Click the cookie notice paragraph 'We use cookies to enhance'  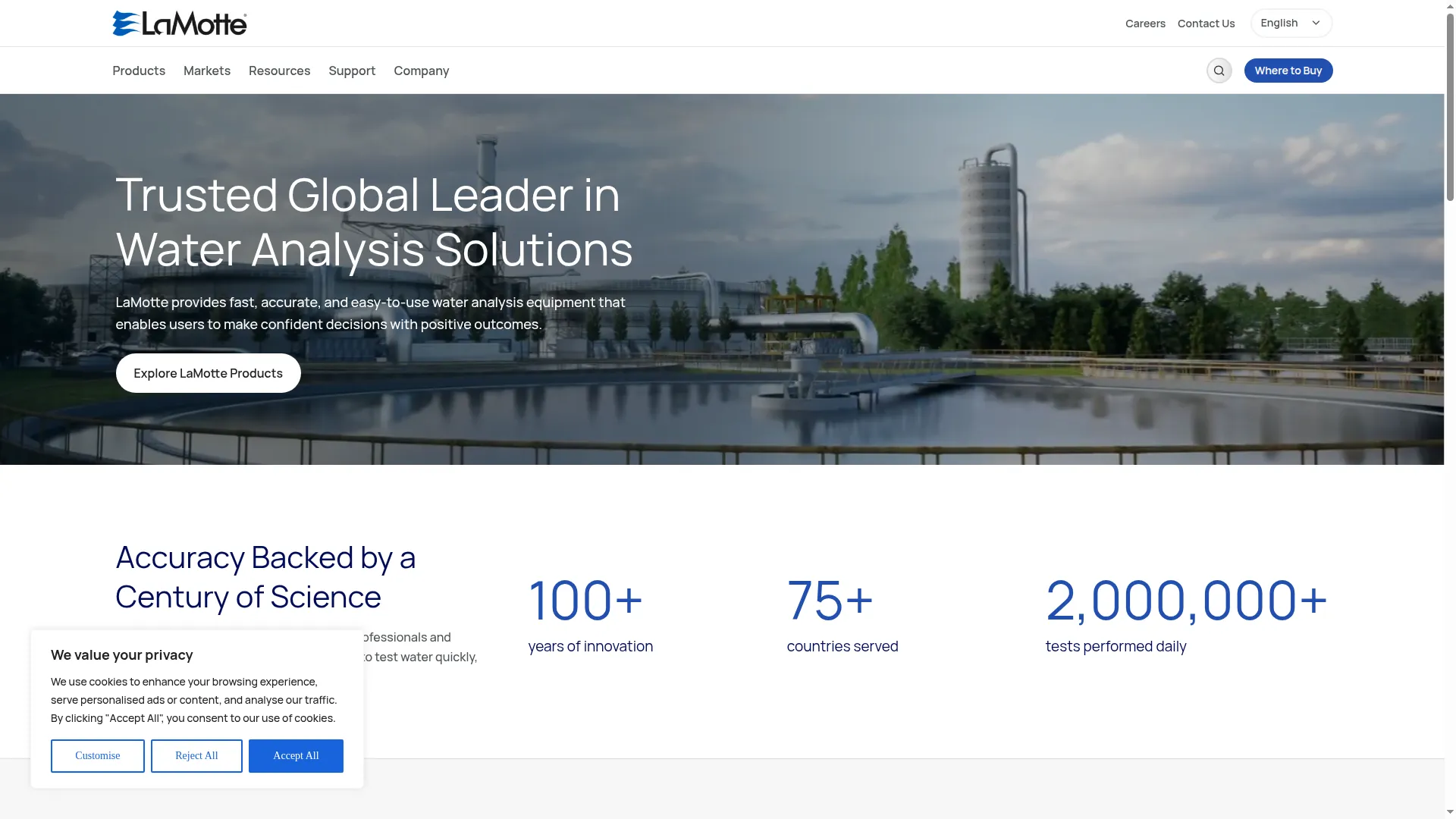(x=194, y=700)
